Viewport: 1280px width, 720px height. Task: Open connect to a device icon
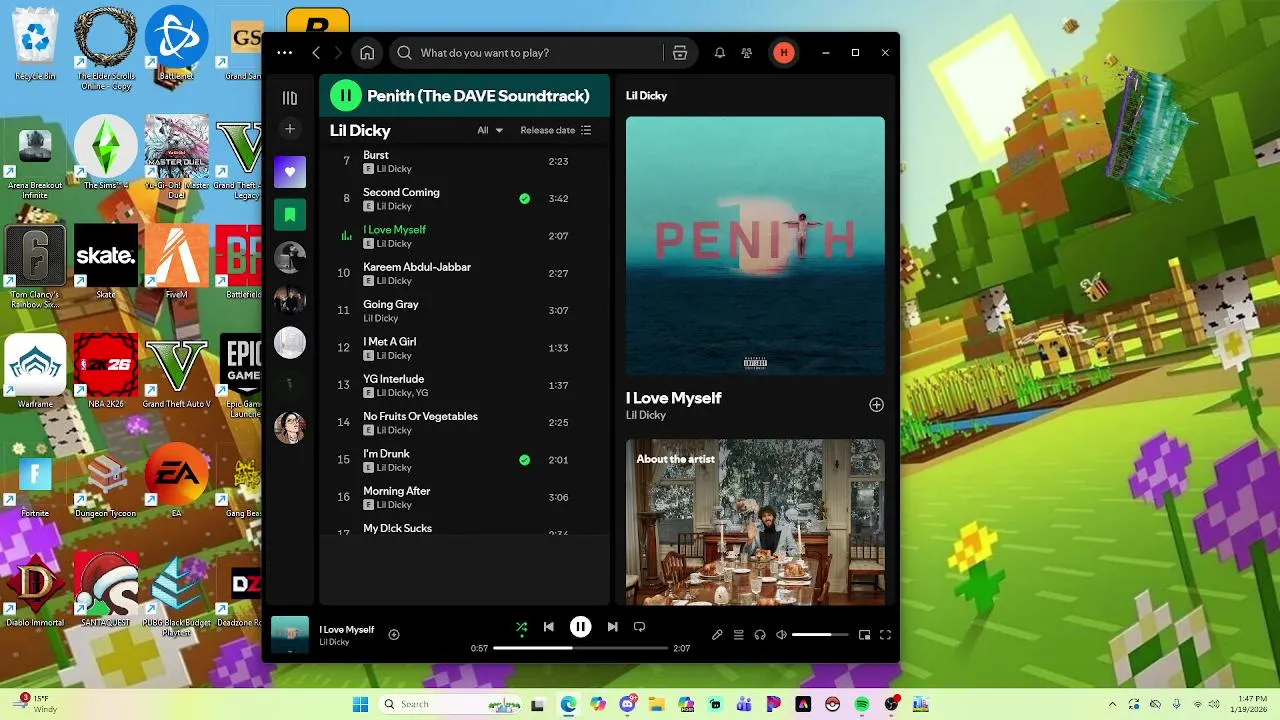pos(760,635)
